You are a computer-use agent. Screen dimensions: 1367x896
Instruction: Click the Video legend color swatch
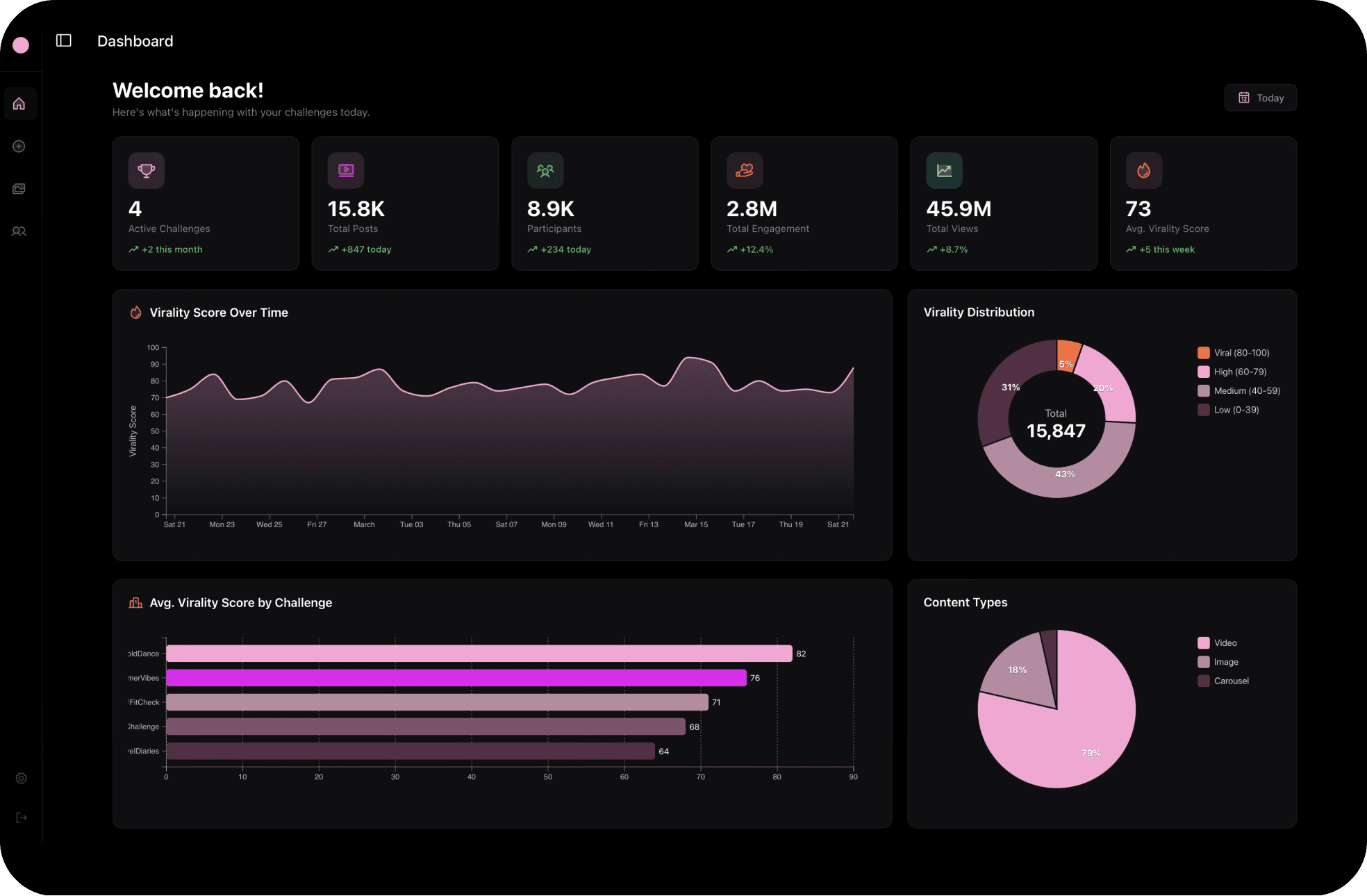[1204, 643]
